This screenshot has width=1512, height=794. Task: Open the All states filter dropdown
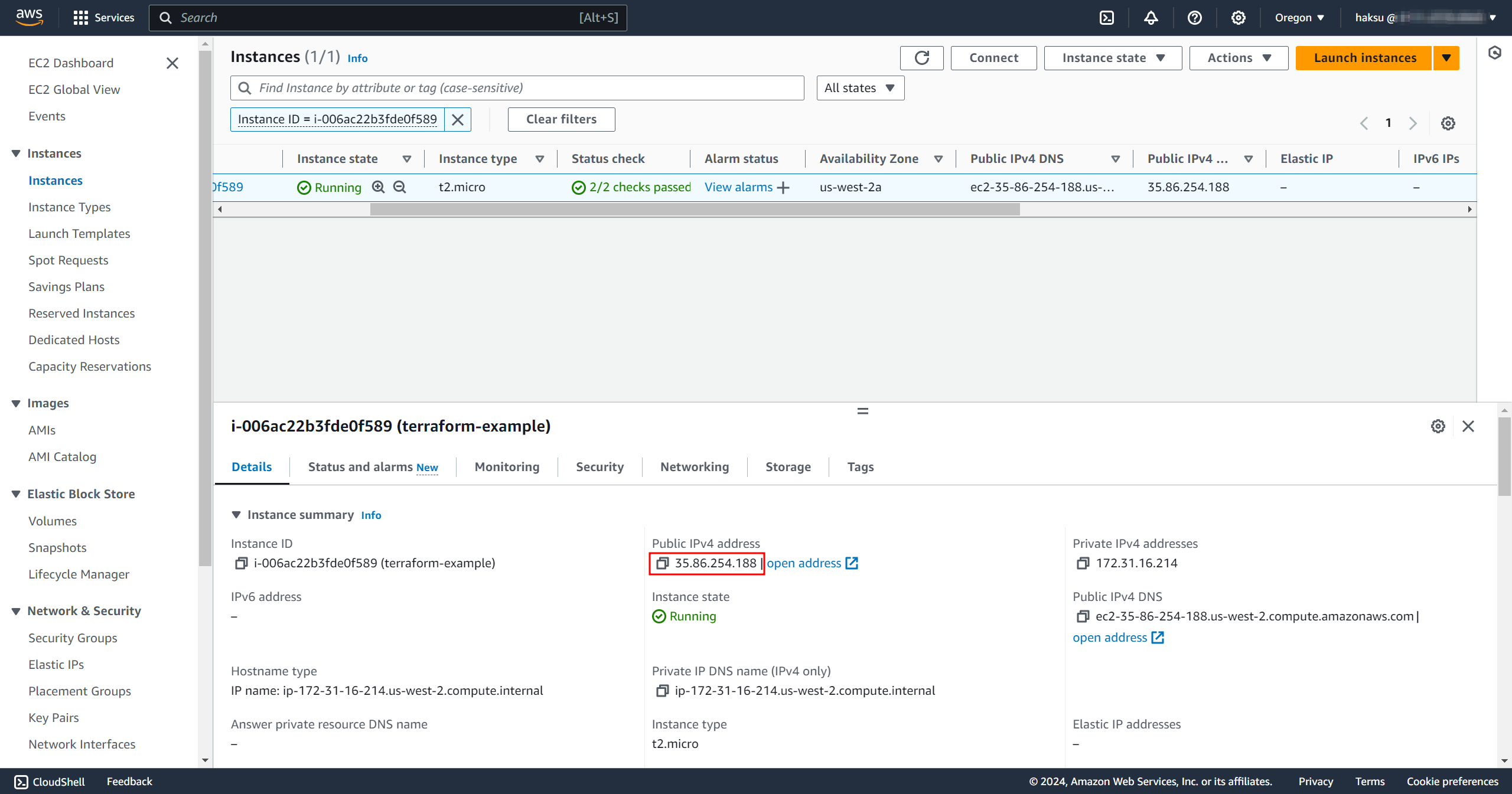860,88
